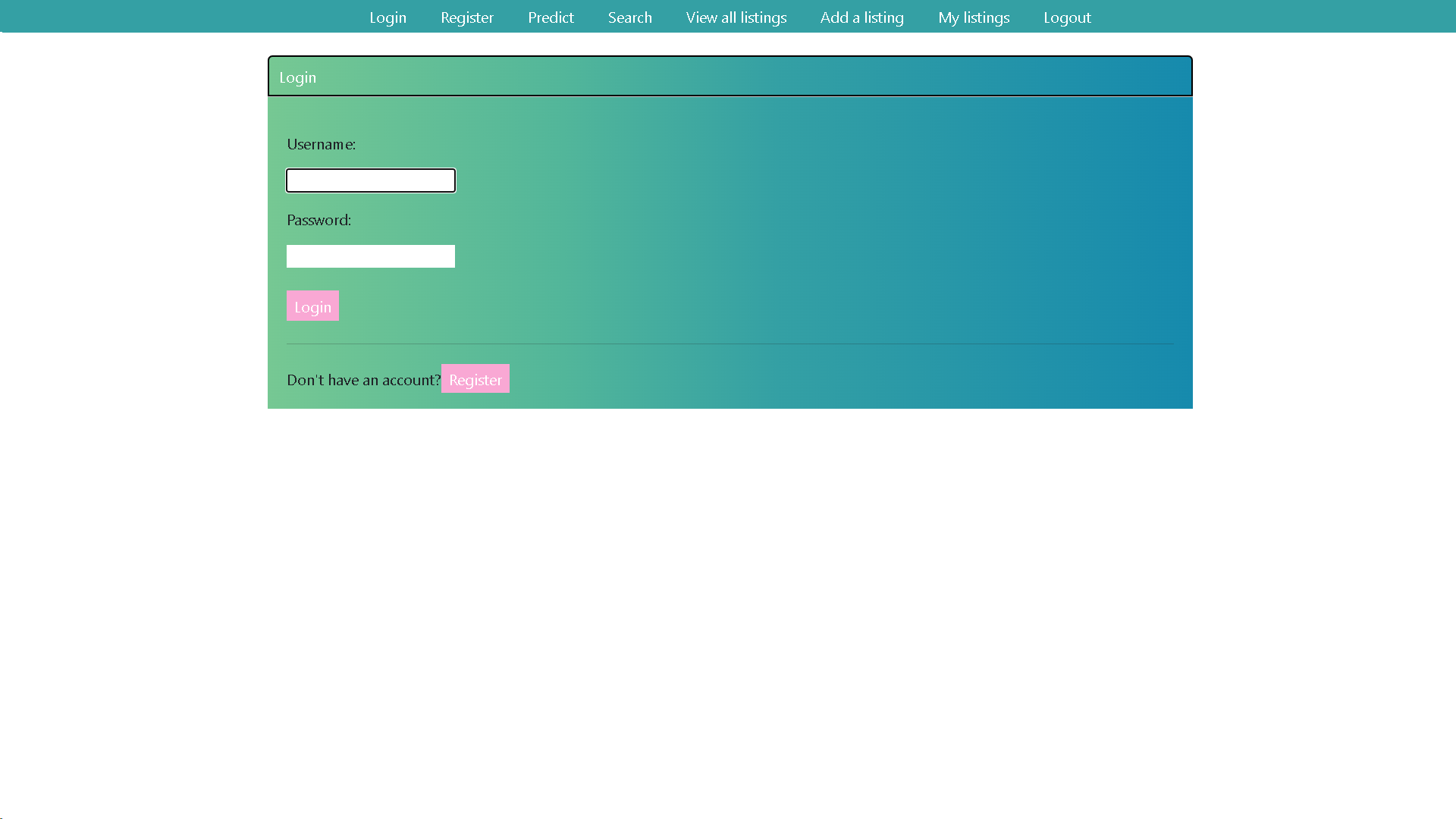Click empty white area below login panel
This screenshot has width=1456, height=819.
[x=728, y=607]
